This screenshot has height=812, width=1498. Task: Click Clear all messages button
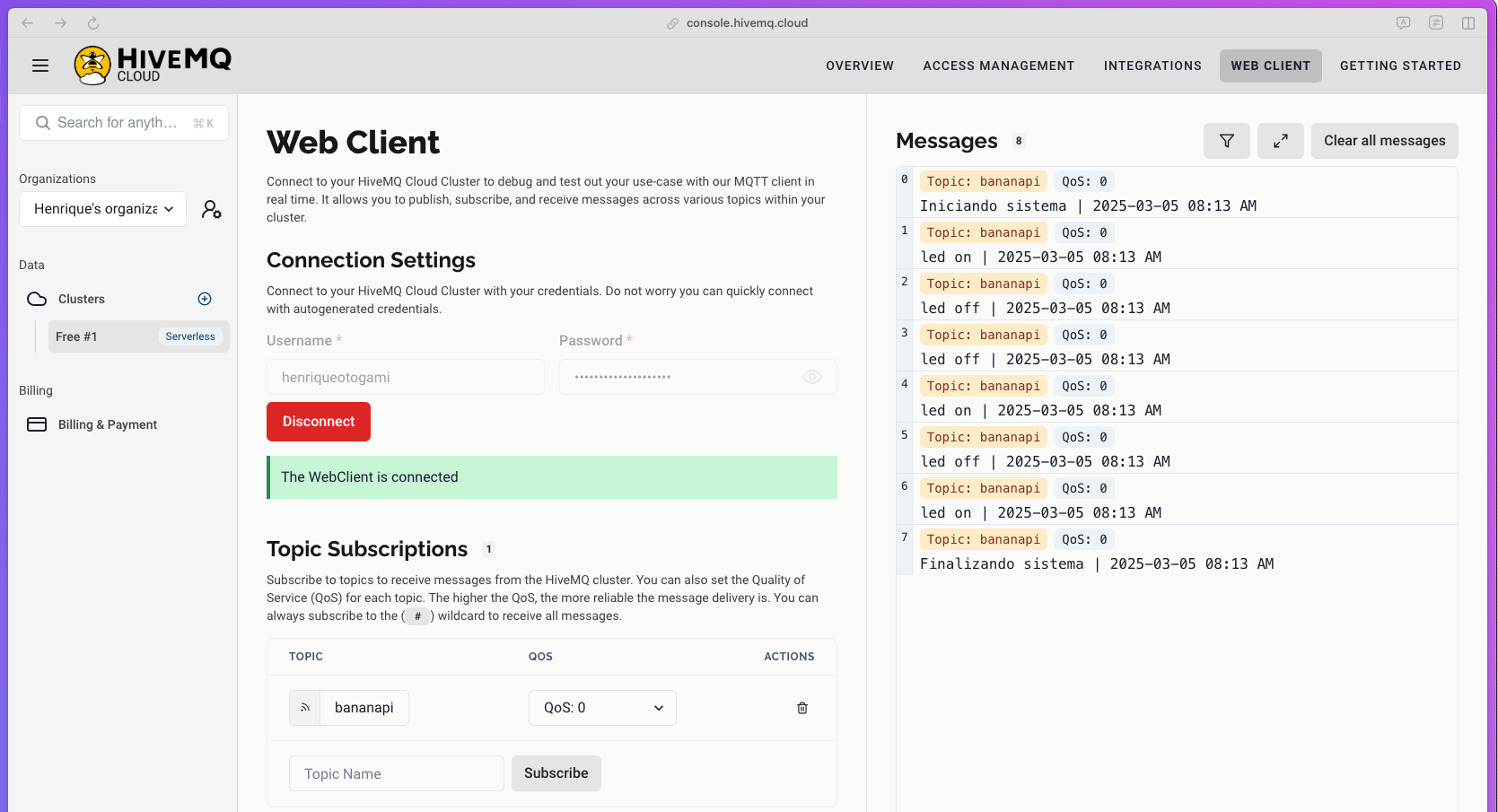[1385, 141]
